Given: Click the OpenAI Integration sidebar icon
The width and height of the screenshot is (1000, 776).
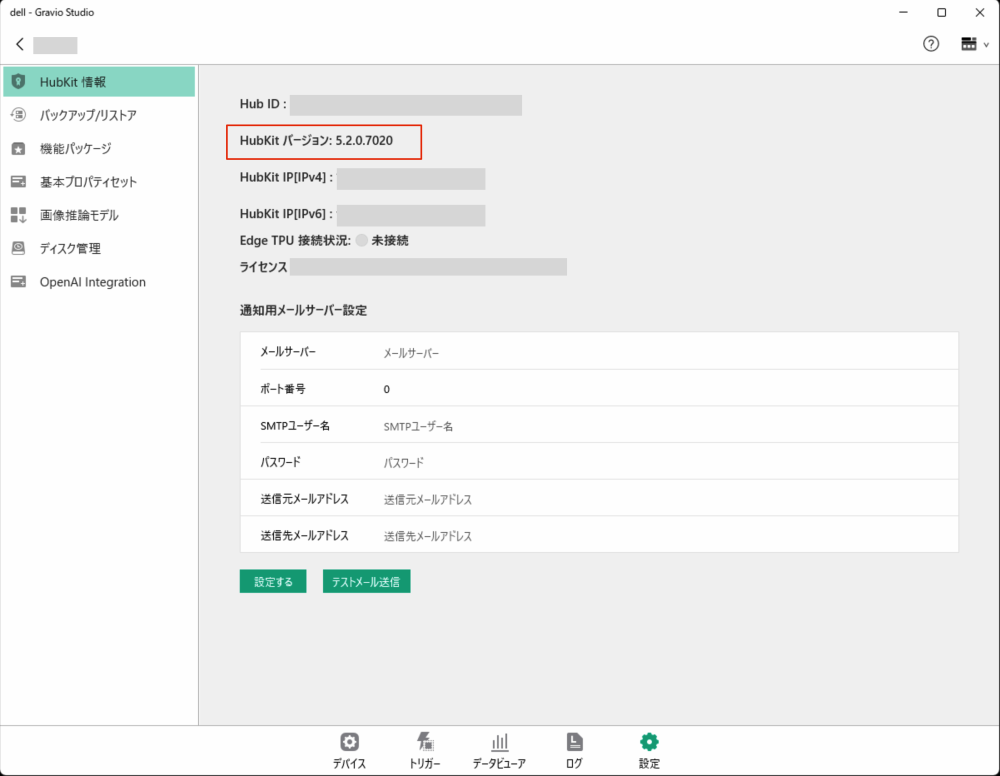Looking at the screenshot, I should 18,281.
